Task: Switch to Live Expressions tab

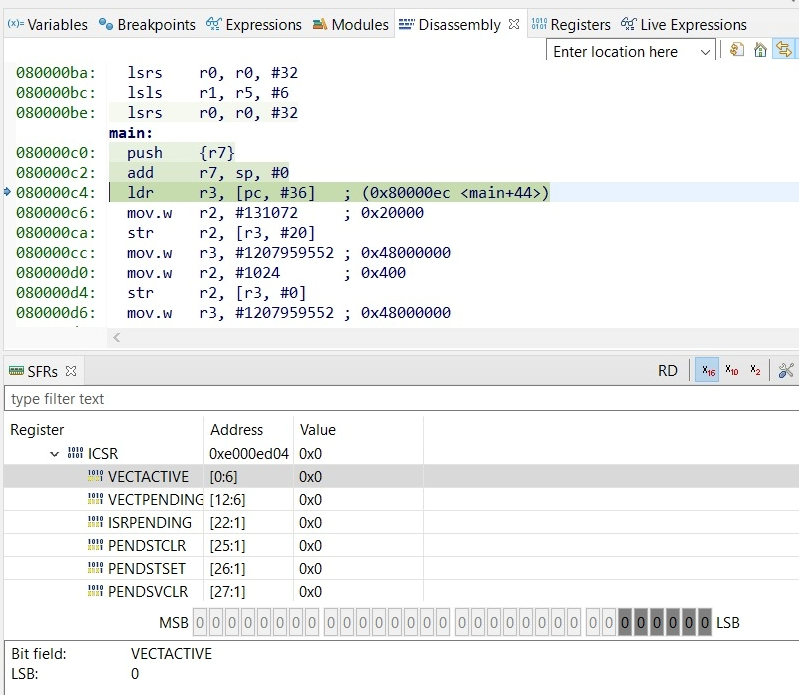Action: coord(684,24)
